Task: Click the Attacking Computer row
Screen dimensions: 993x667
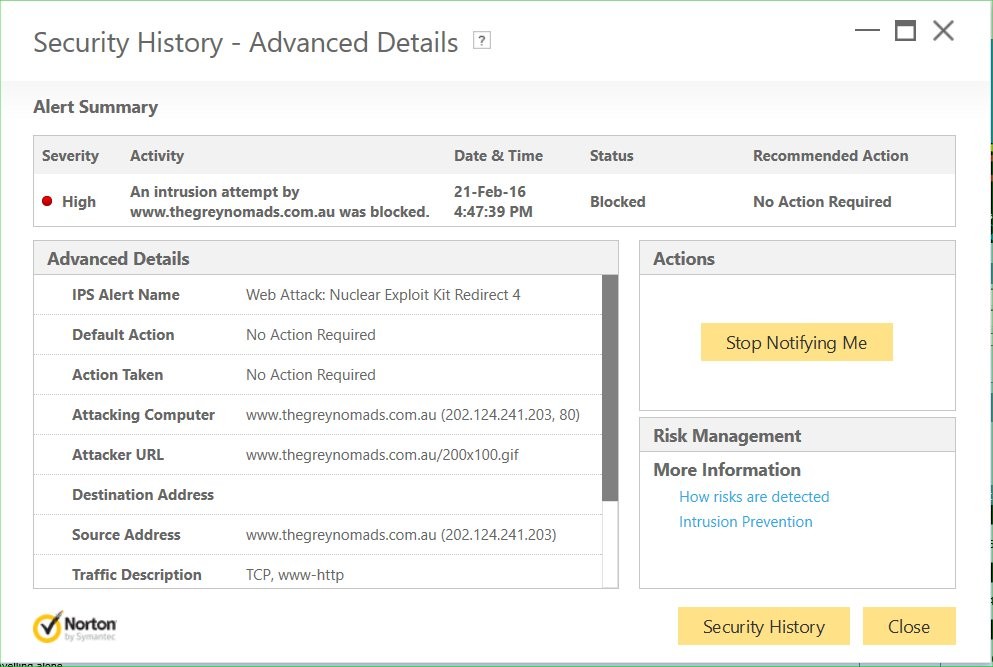Action: [318, 415]
